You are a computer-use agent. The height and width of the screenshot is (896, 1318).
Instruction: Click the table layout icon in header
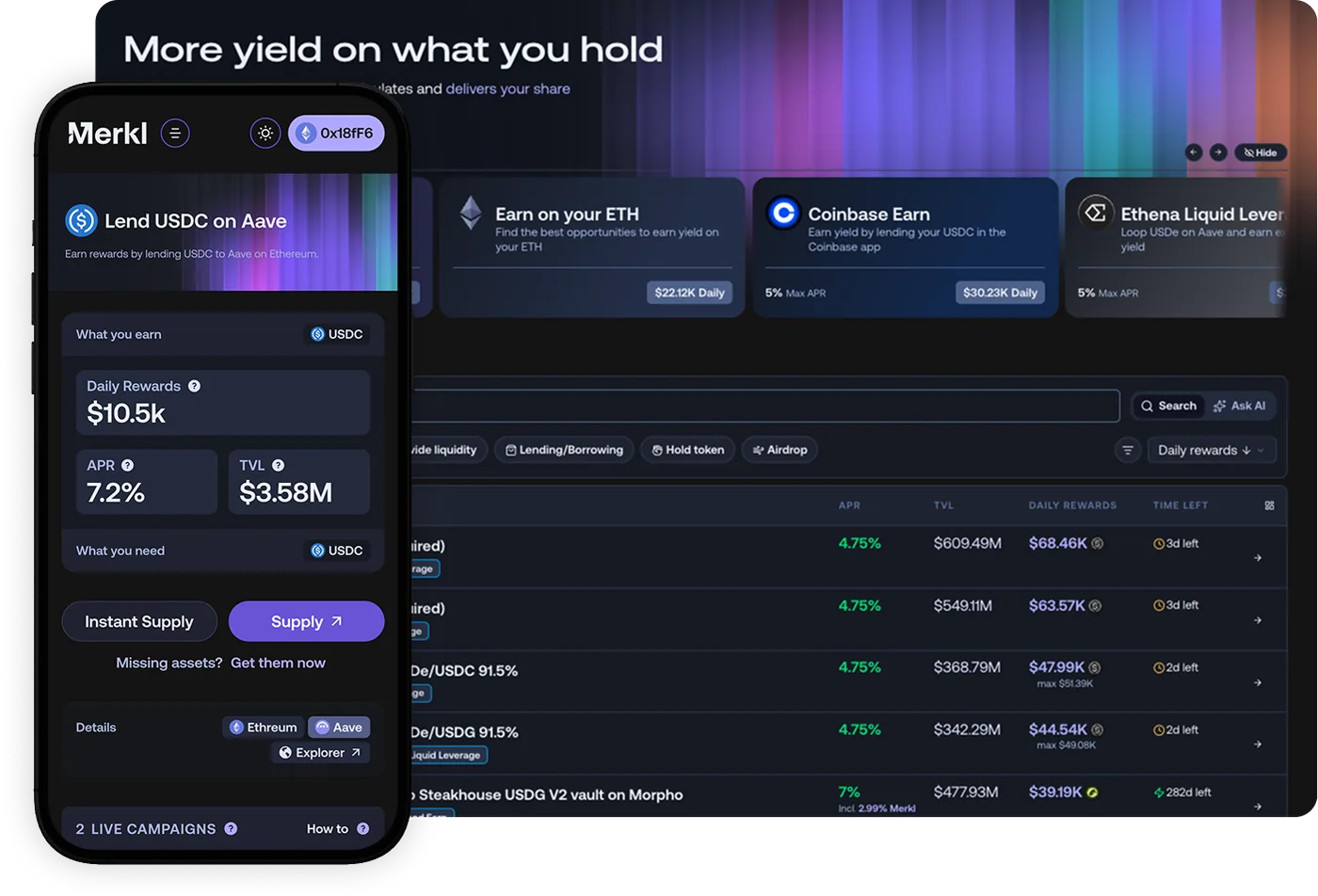tap(1269, 505)
